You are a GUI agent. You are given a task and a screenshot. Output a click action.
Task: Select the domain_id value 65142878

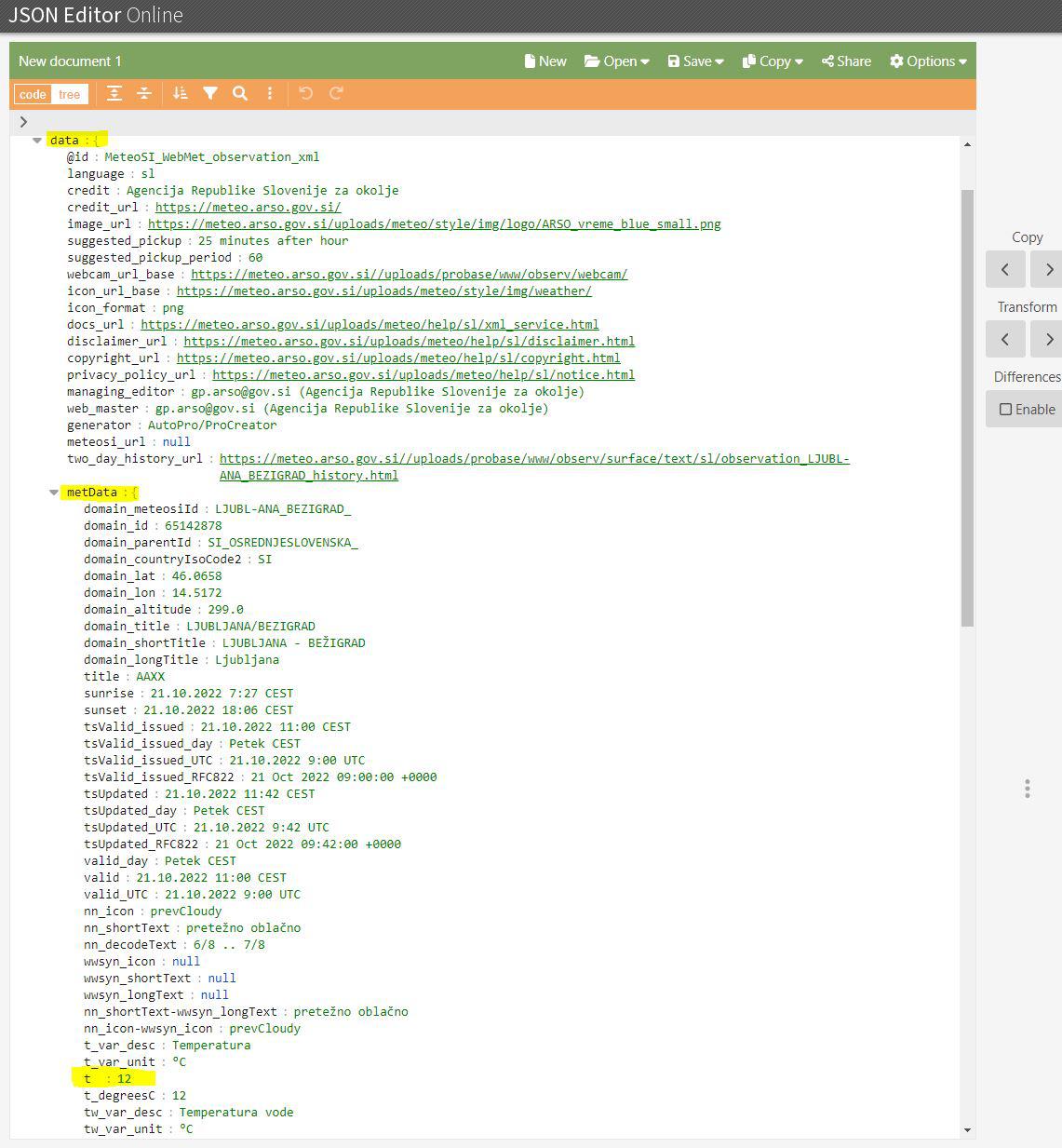point(193,526)
